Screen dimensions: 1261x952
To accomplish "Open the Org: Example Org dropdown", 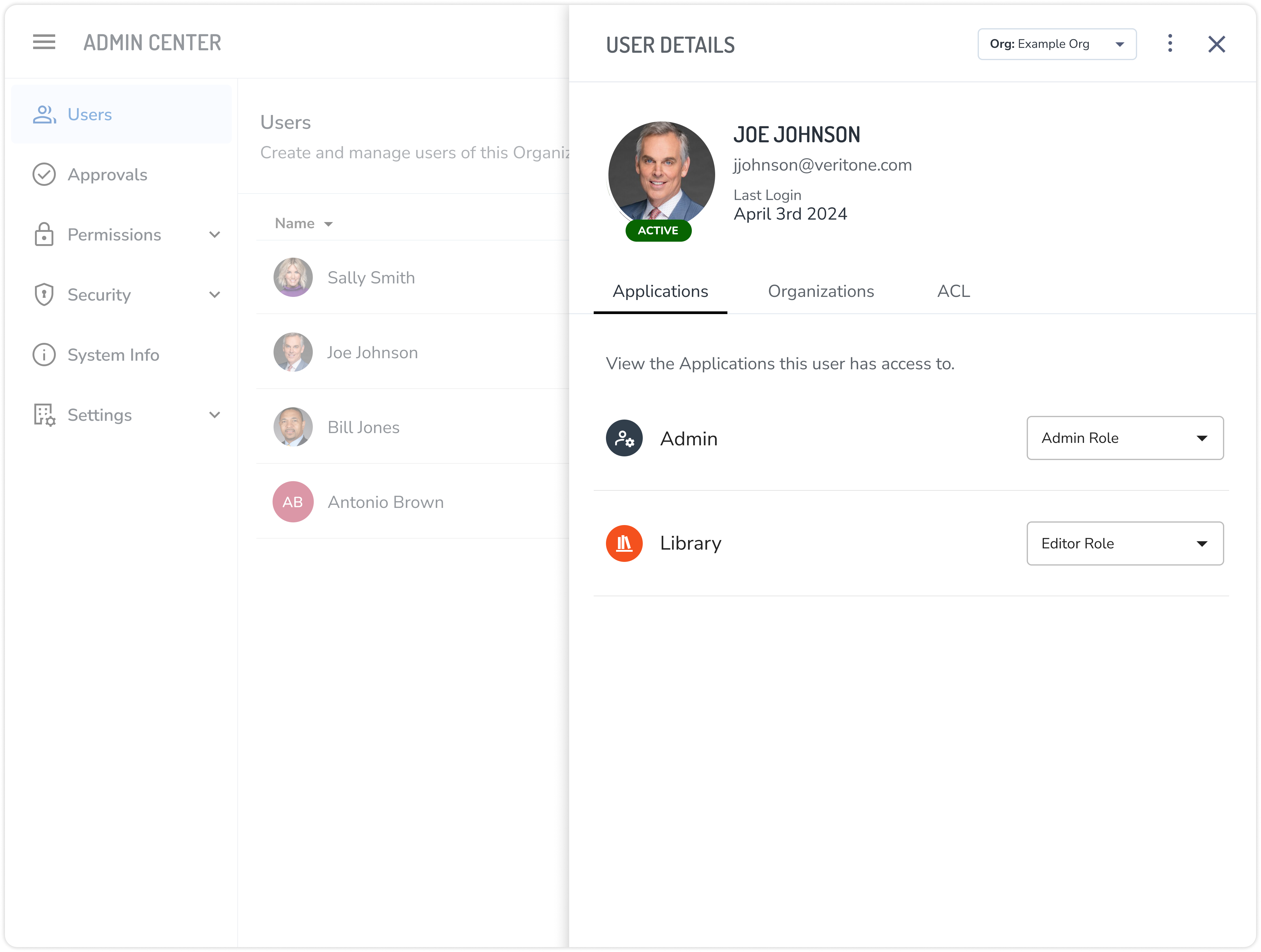I will pyautogui.click(x=1056, y=44).
